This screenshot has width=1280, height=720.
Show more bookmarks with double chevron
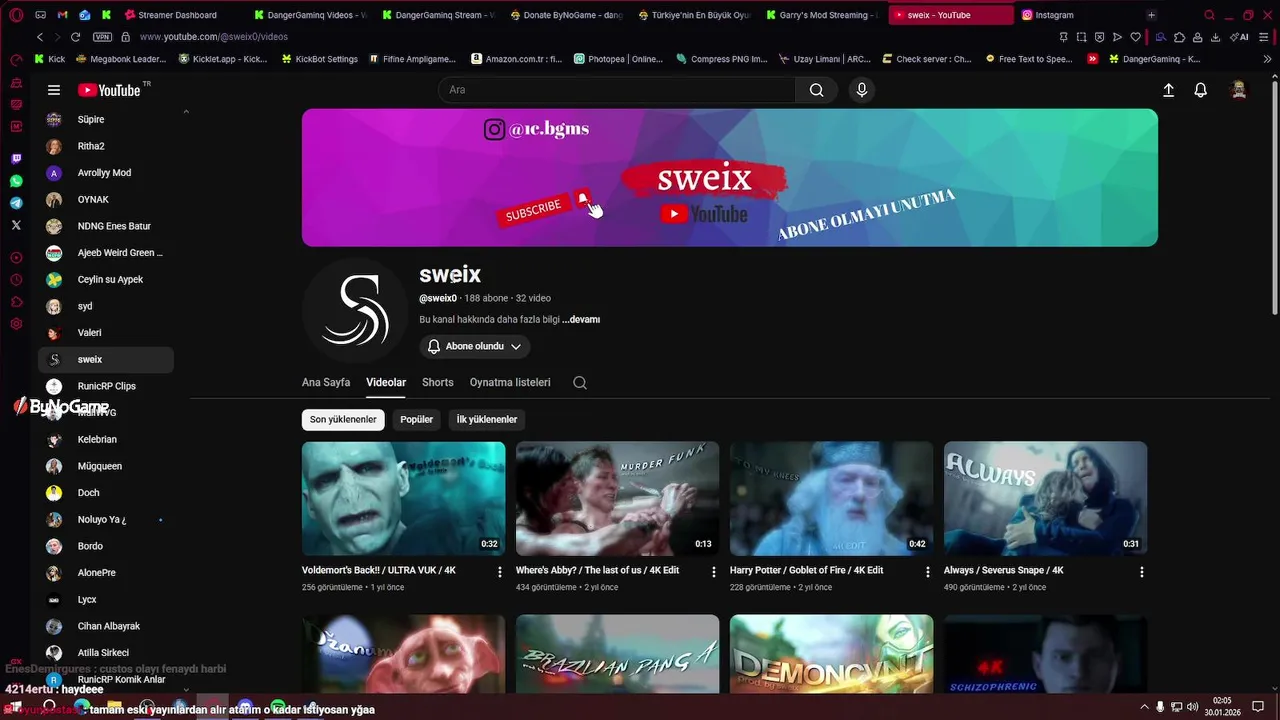1268,59
